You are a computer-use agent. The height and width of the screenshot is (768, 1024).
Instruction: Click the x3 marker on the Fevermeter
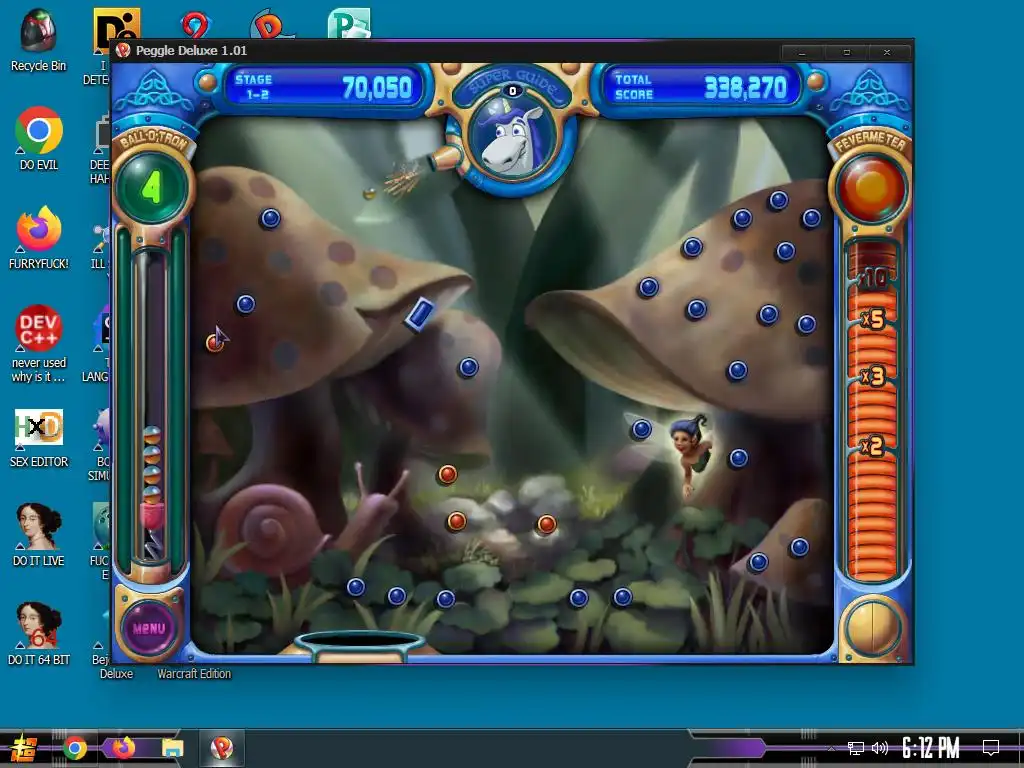click(x=873, y=377)
